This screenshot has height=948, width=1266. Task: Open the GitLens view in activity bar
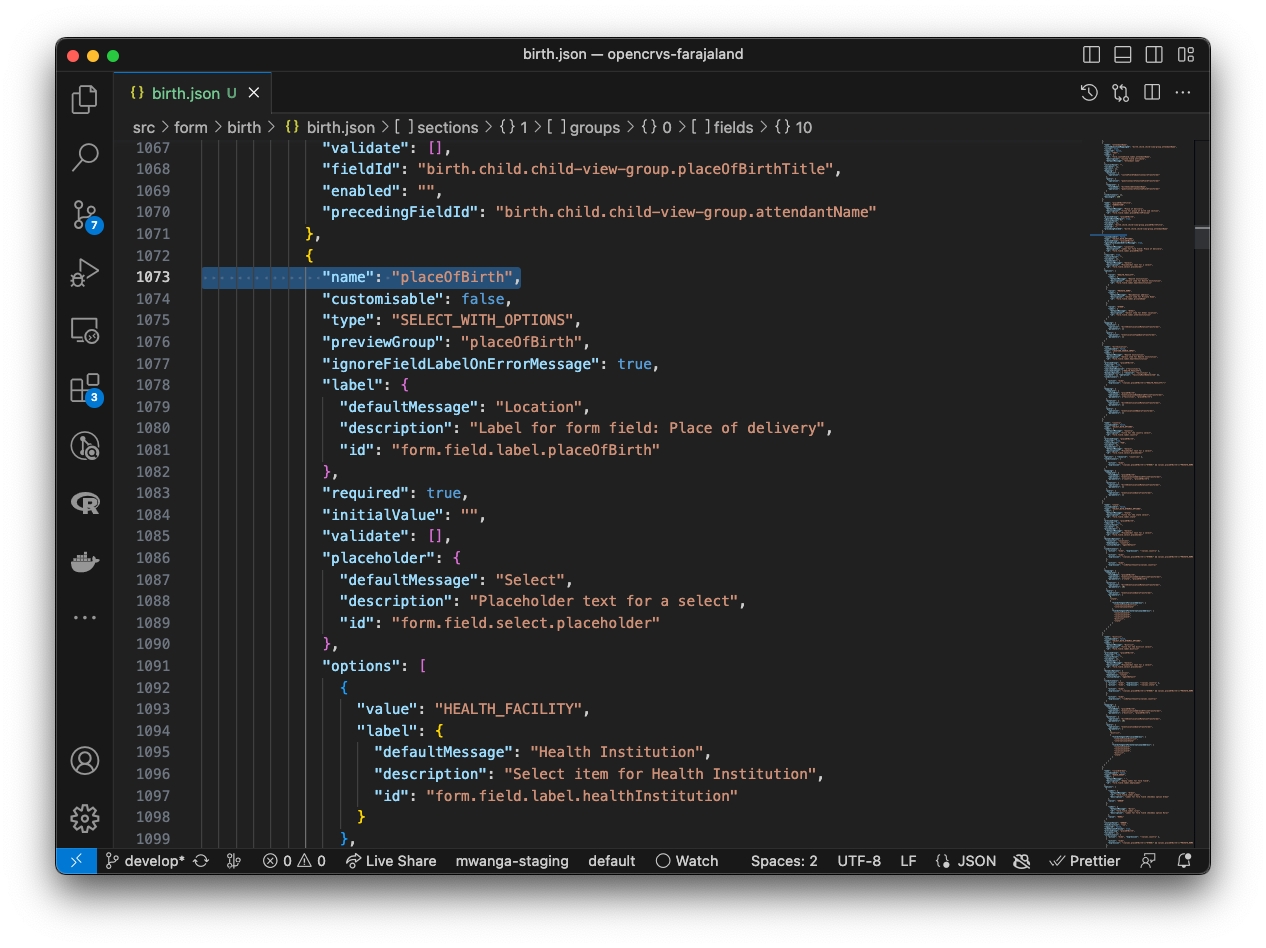point(85,446)
